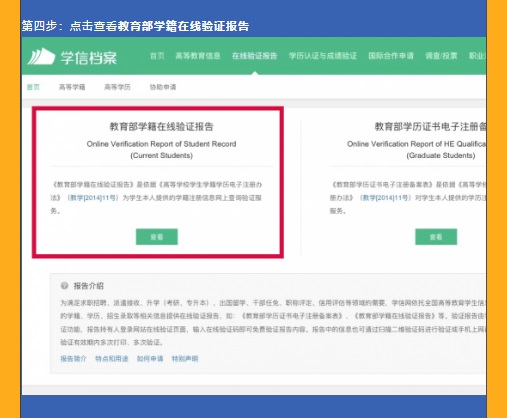The width and height of the screenshot is (507, 418).
Task: Open the 报告简介 link
Action: pyautogui.click(x=73, y=359)
